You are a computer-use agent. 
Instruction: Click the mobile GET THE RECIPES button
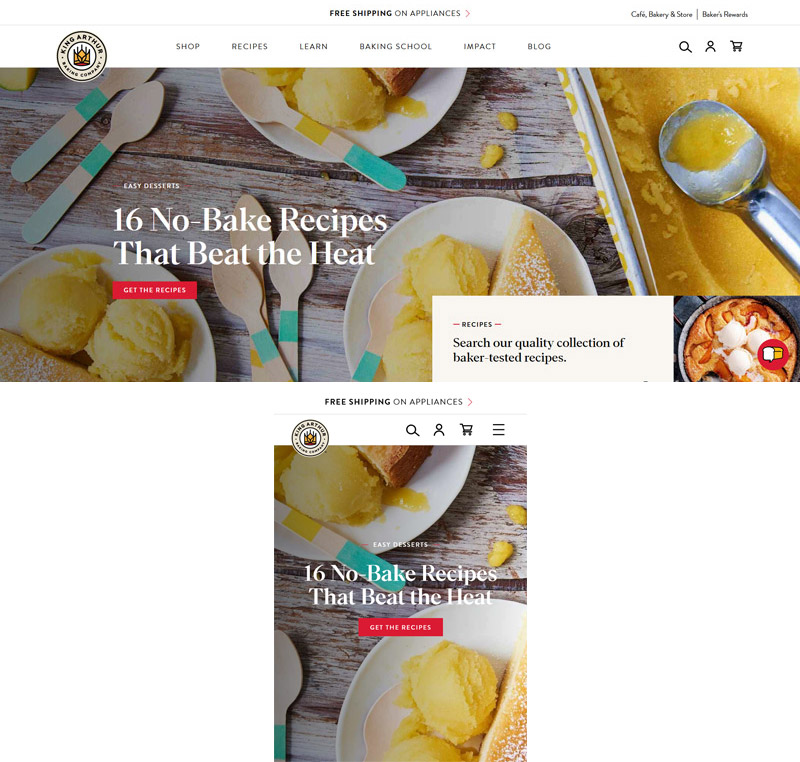(401, 627)
